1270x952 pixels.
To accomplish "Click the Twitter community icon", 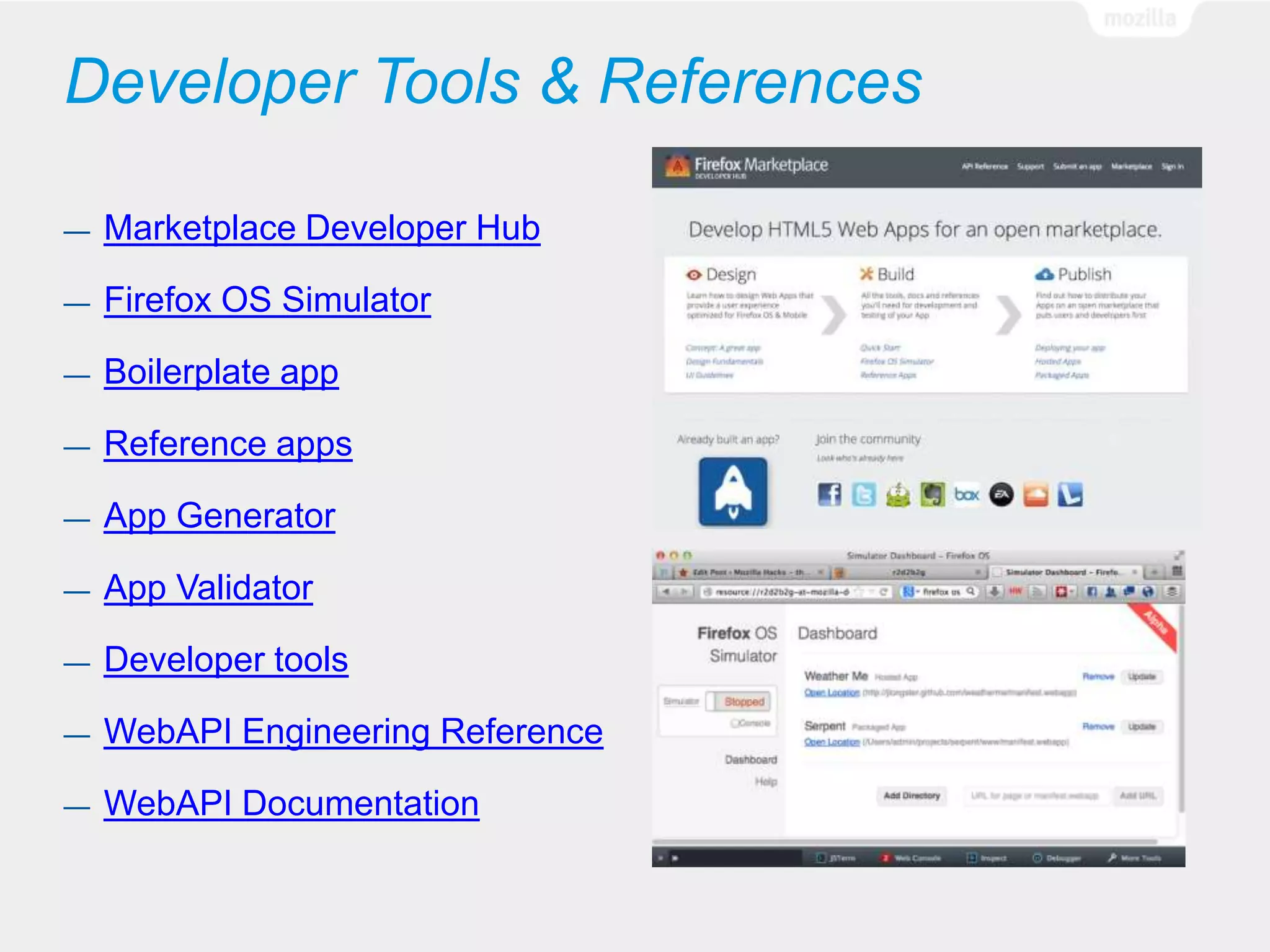I will (864, 495).
